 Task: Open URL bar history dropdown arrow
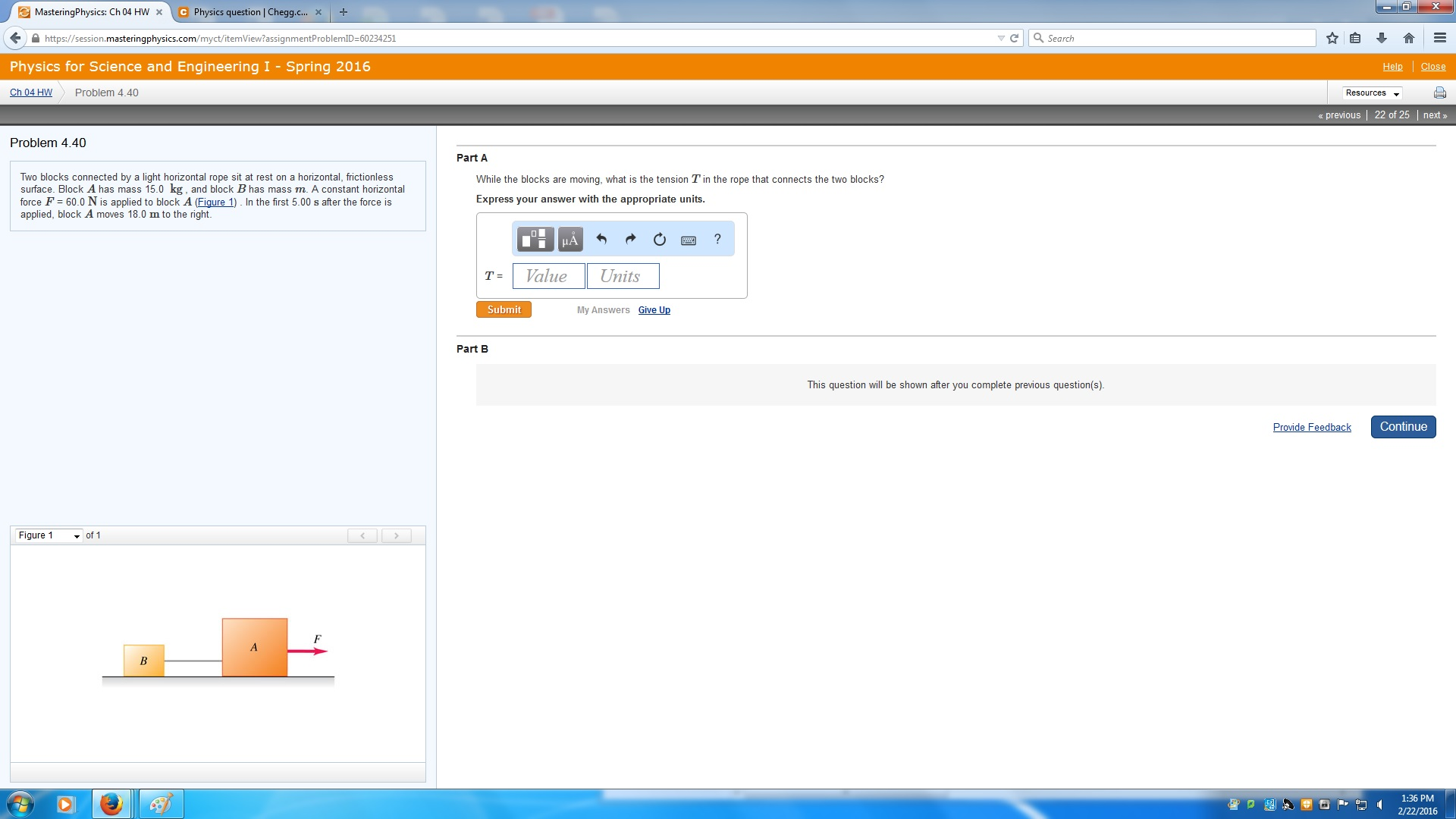coord(1000,39)
